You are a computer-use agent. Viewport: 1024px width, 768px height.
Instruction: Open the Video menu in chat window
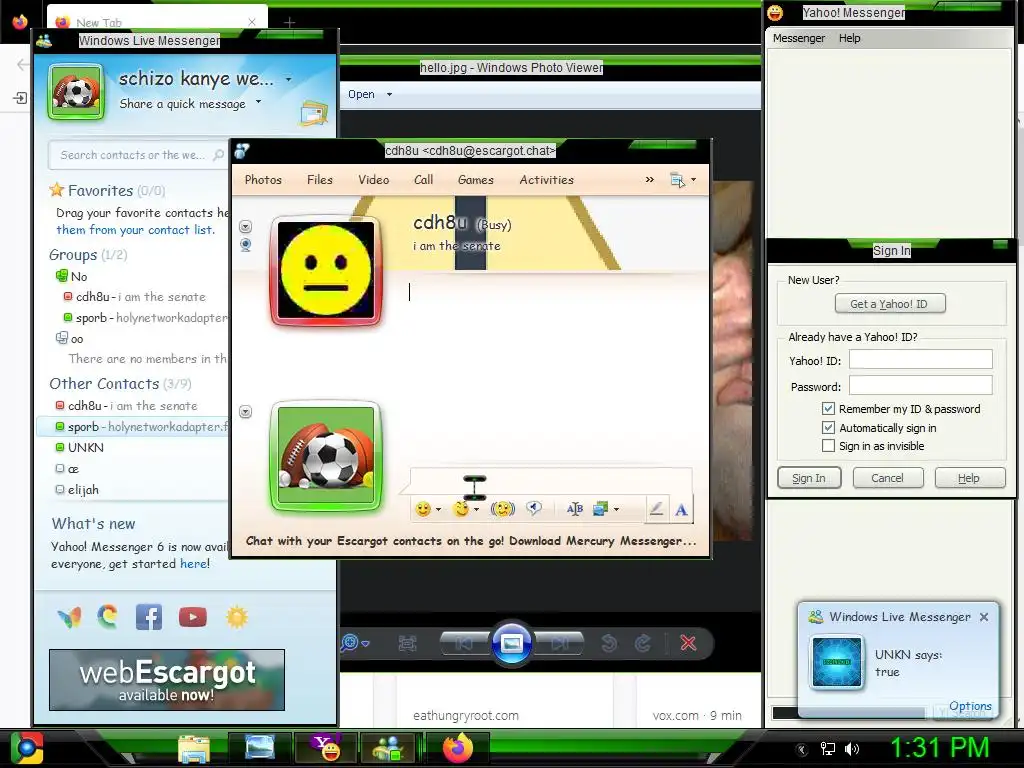[x=374, y=180]
